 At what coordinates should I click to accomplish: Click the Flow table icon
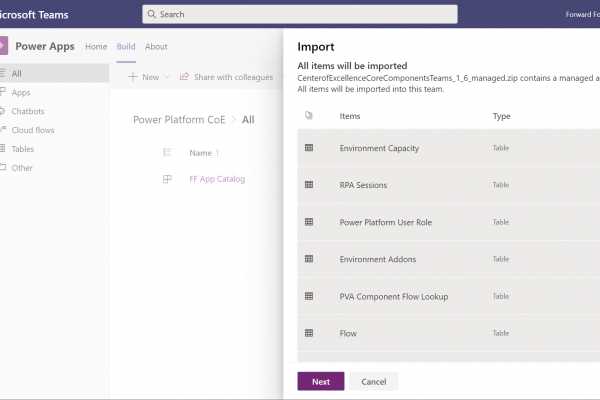[309, 333]
